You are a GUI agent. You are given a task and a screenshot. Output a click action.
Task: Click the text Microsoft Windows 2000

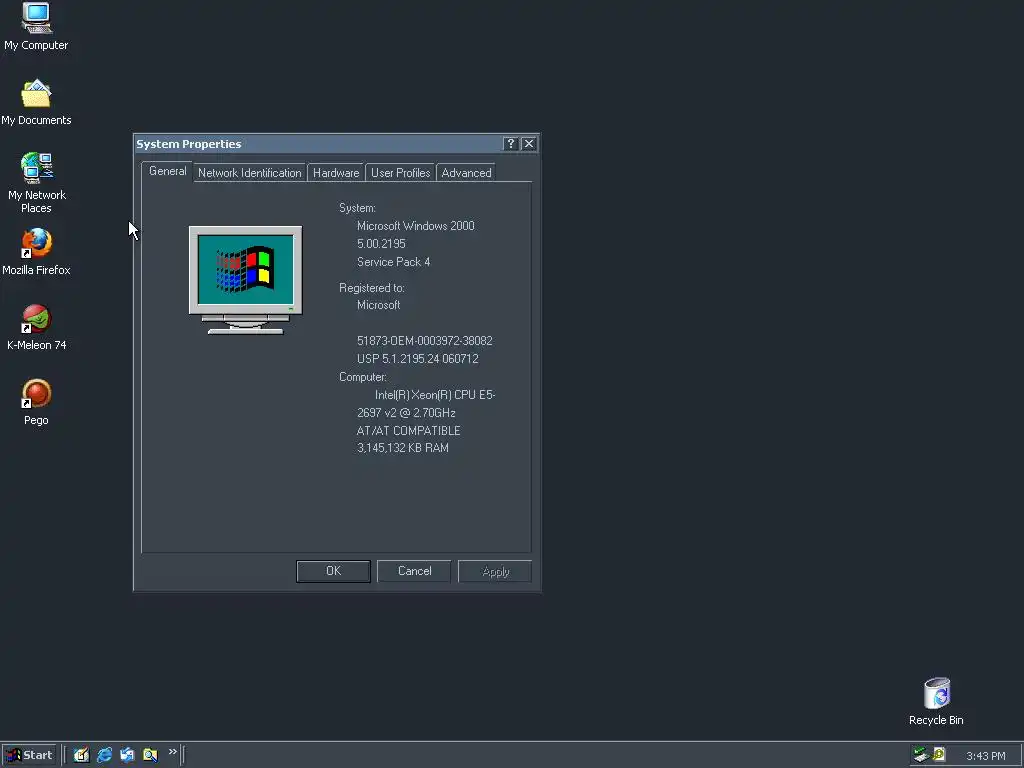click(415, 226)
